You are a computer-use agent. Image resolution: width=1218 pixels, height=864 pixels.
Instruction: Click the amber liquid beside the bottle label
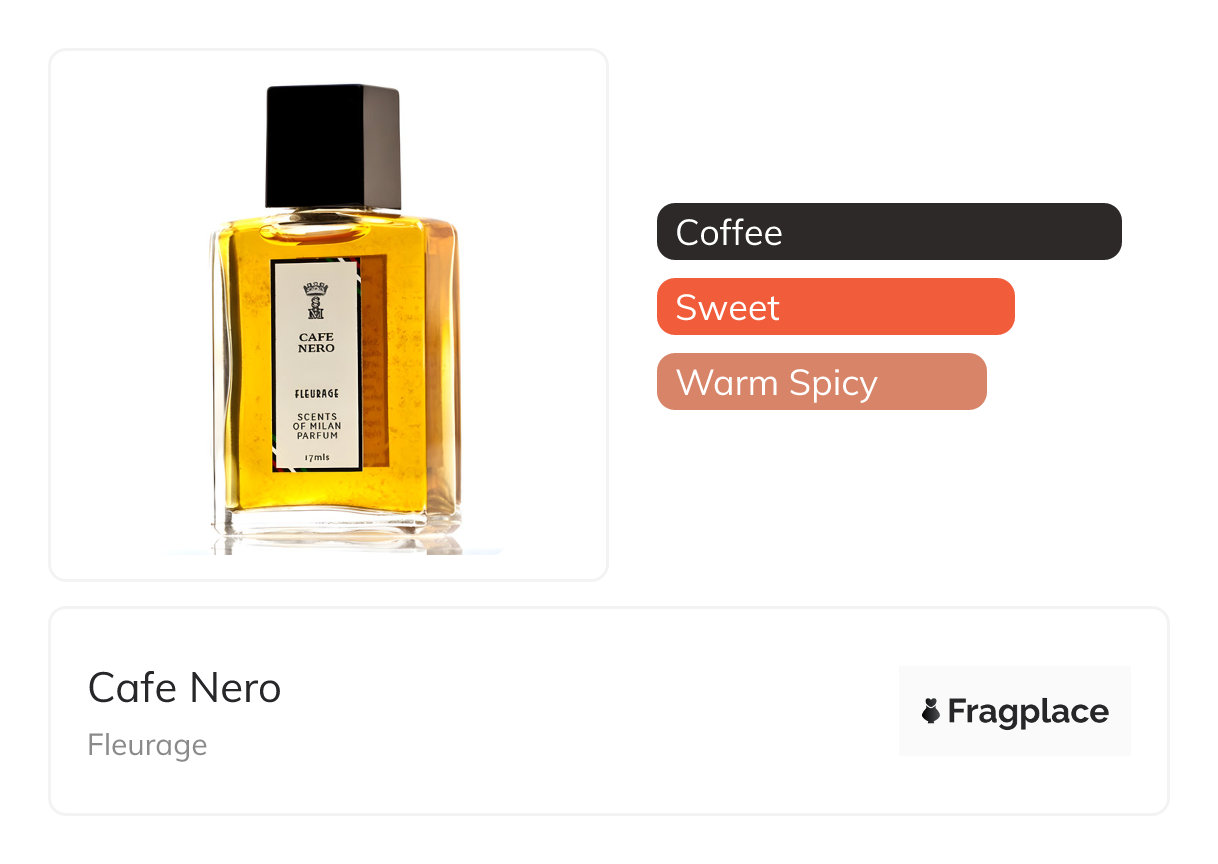(243, 370)
